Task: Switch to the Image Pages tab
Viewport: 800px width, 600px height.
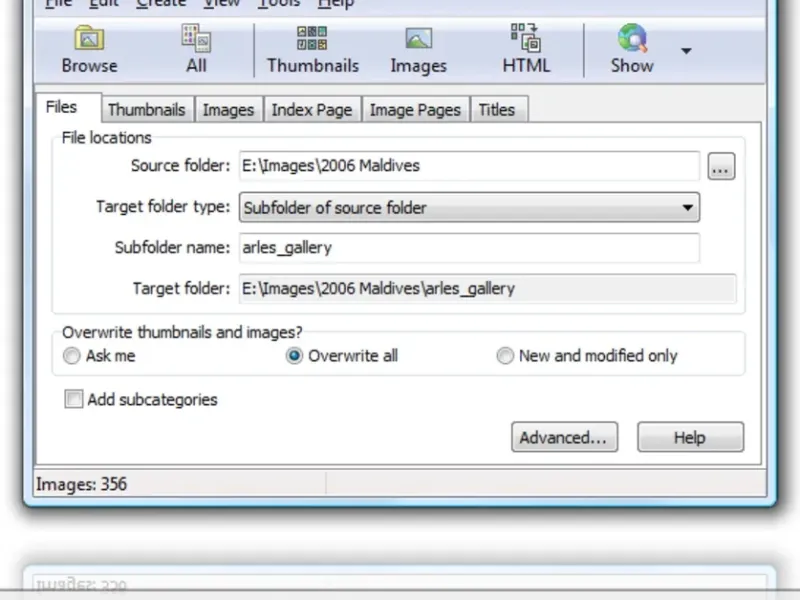Action: pyautogui.click(x=415, y=110)
